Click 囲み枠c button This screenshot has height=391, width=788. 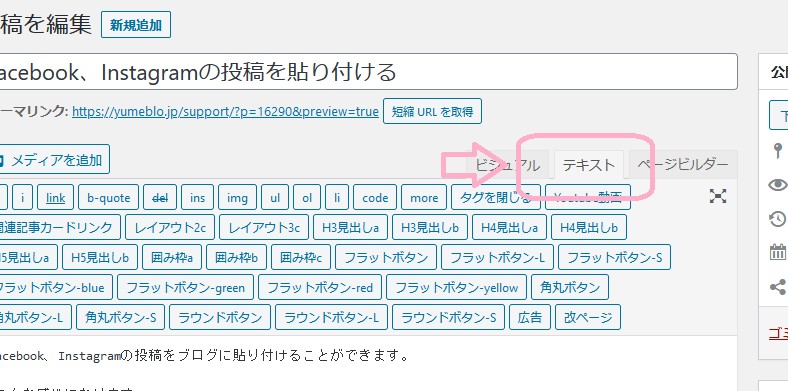click(301, 258)
